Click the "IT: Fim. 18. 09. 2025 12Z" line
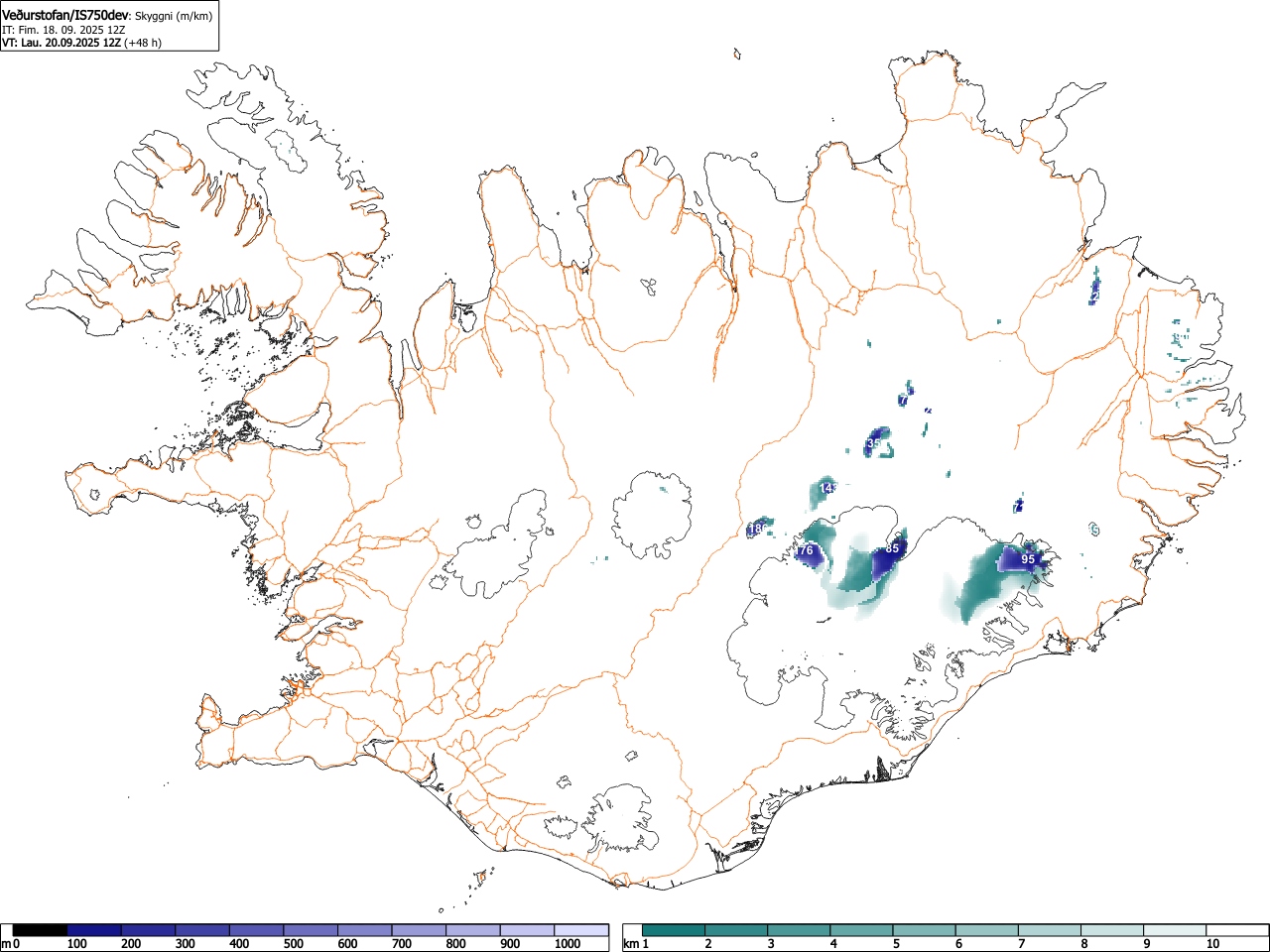This screenshot has width=1270, height=952. click(x=63, y=30)
